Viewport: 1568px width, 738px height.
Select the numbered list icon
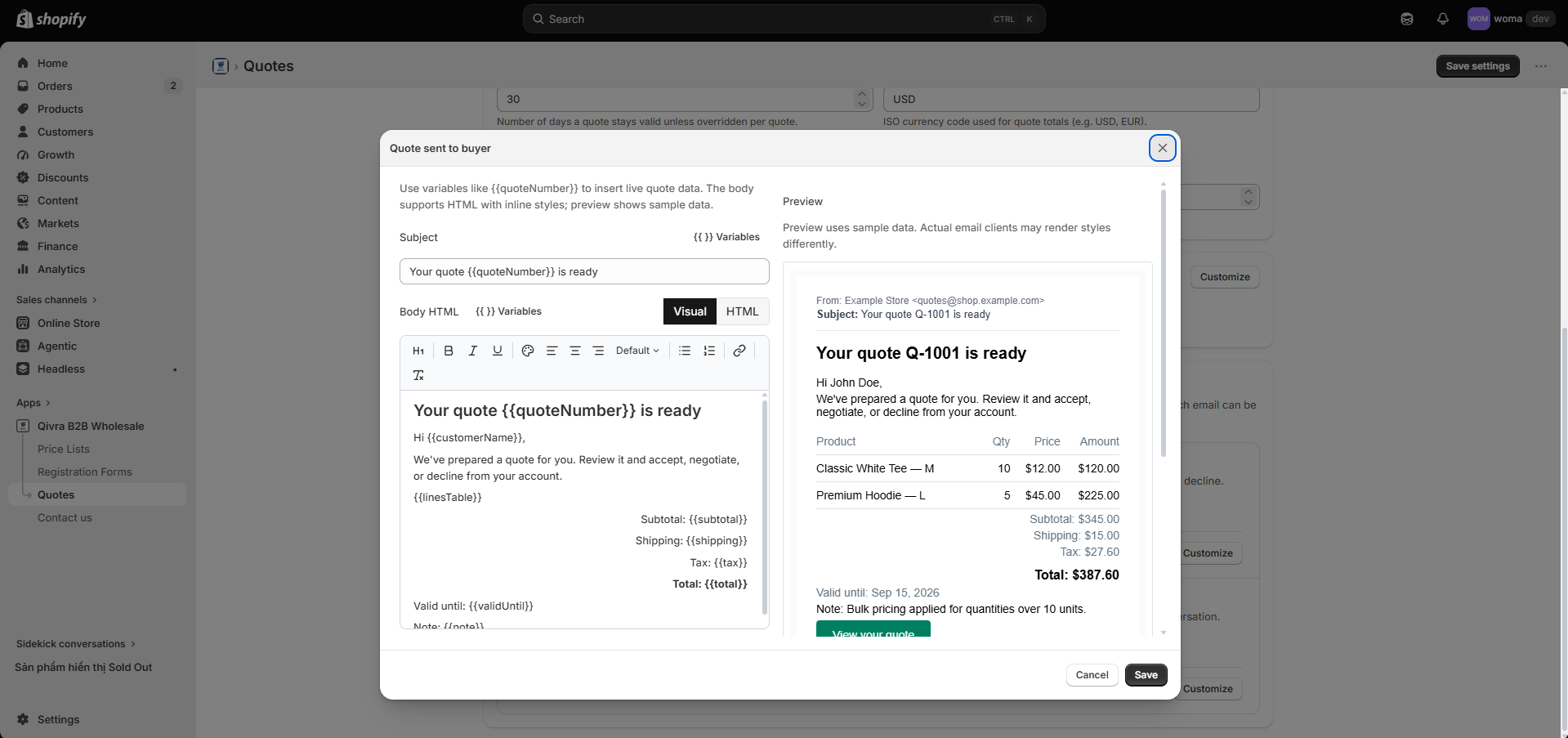point(709,351)
